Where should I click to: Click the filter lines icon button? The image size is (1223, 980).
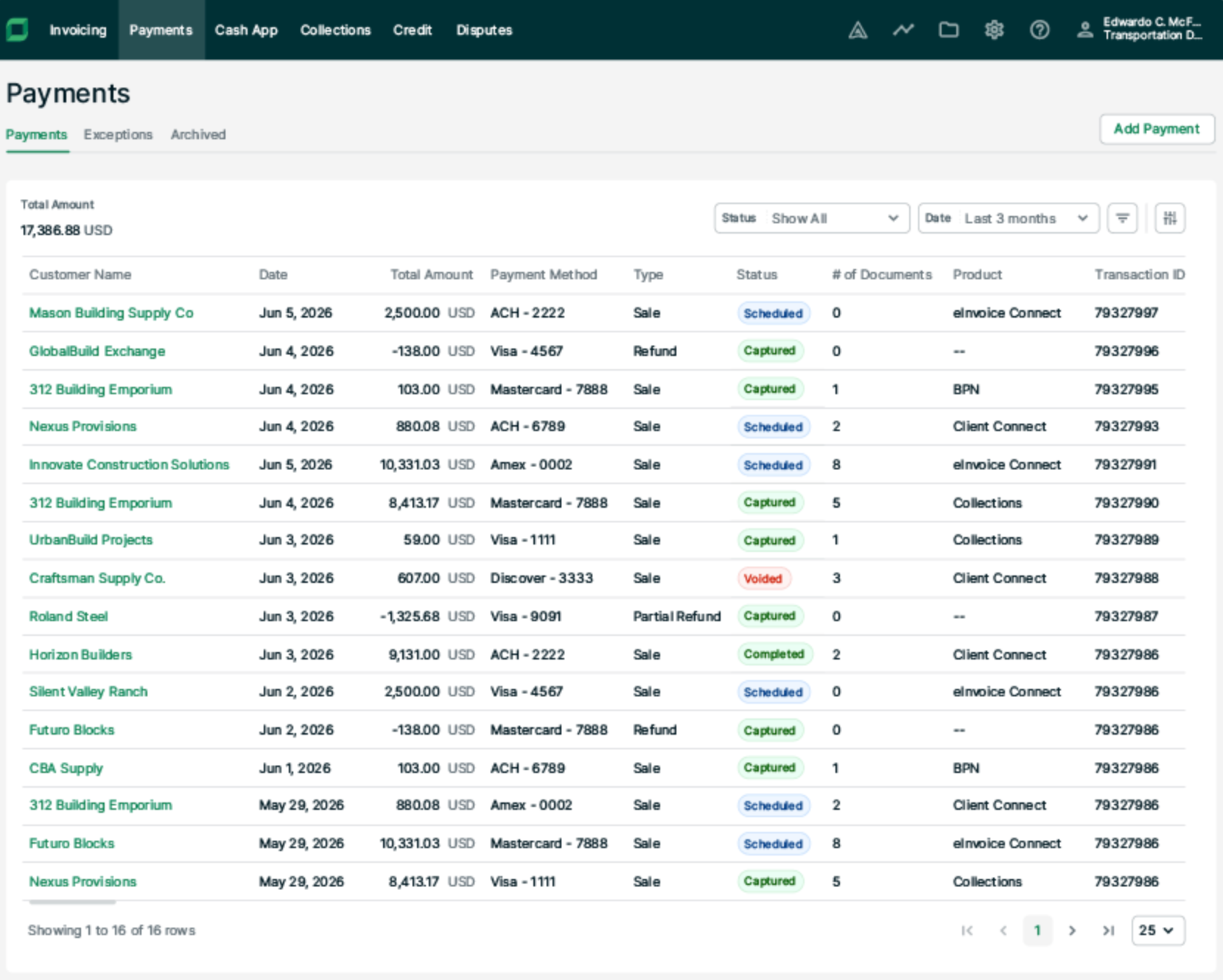point(1122,218)
